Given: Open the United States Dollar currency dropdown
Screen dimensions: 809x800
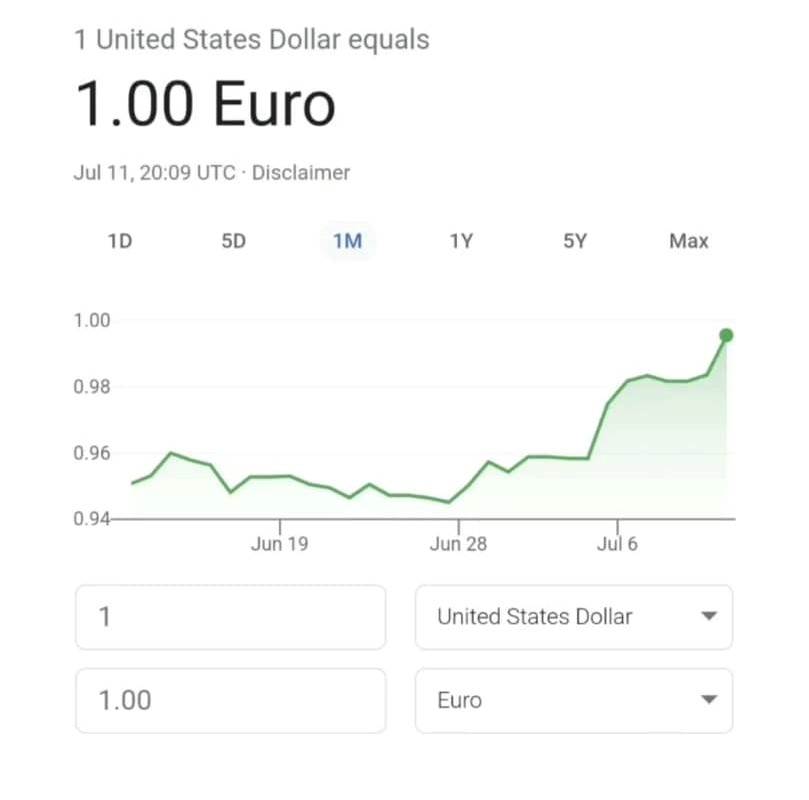Looking at the screenshot, I should pos(573,616).
